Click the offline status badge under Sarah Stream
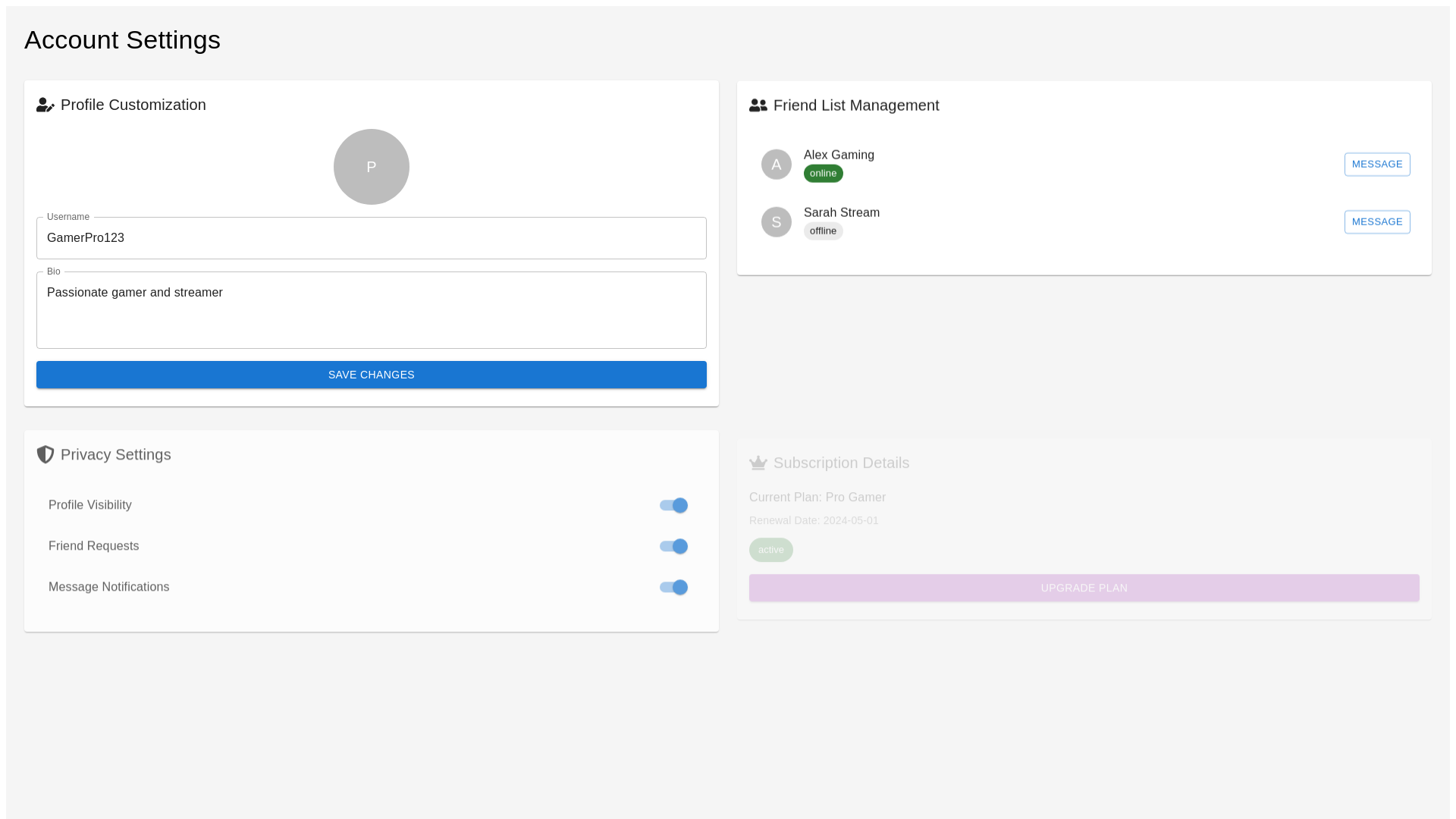Screen dimensions: 1456x819 (x=823, y=231)
